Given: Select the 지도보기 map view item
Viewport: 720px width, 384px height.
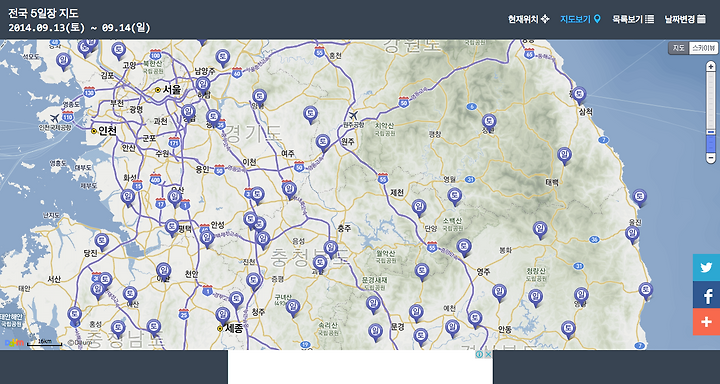Looking at the screenshot, I should [580, 19].
